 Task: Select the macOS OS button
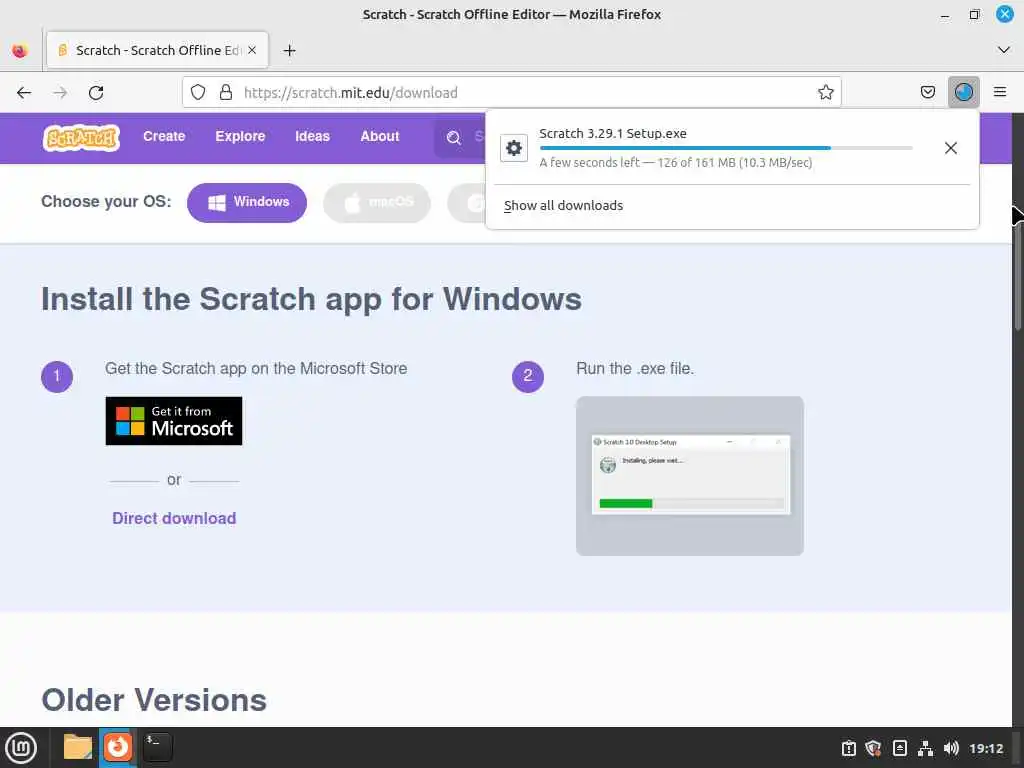click(377, 202)
